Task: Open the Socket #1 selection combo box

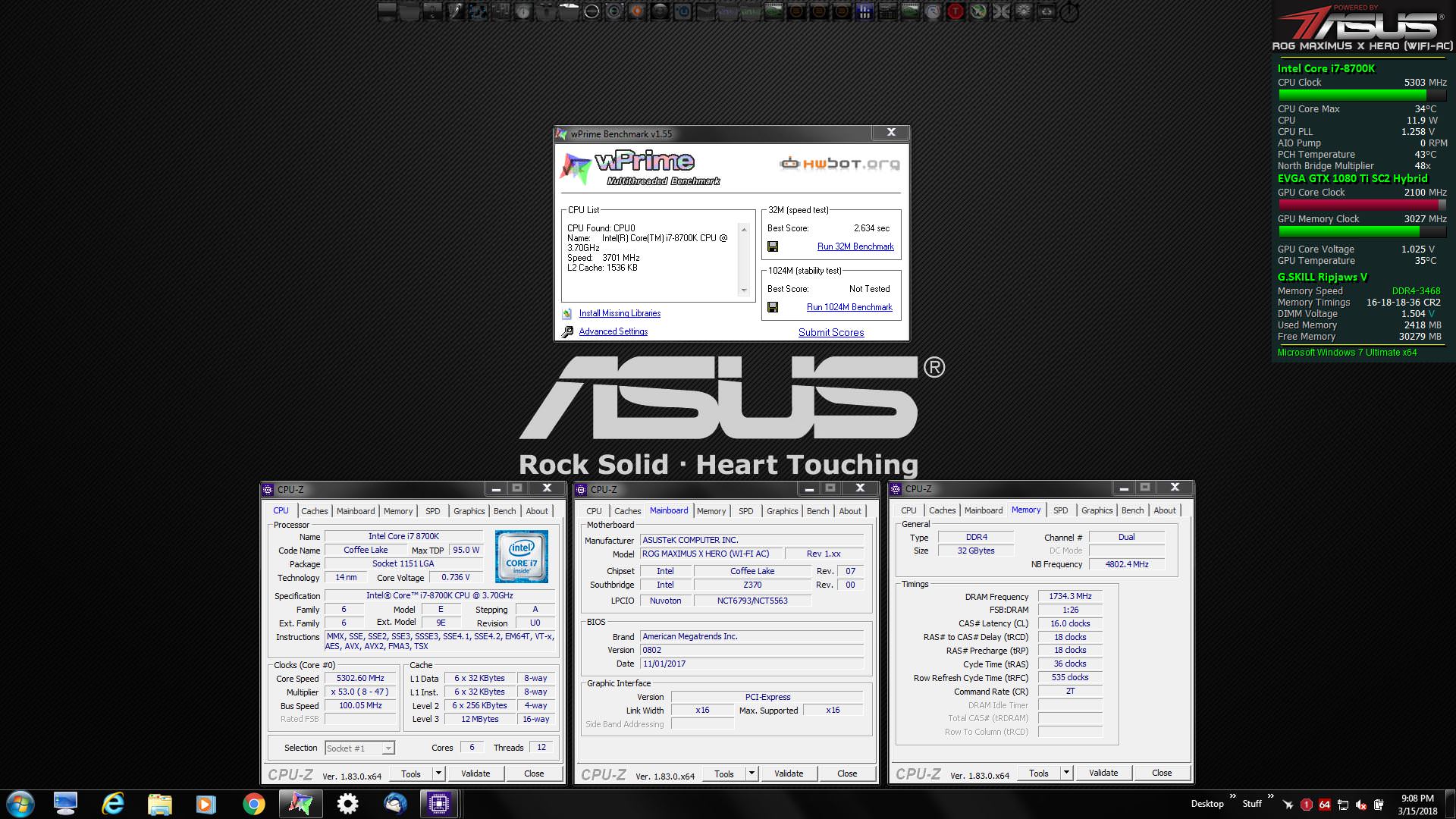Action: [x=360, y=748]
